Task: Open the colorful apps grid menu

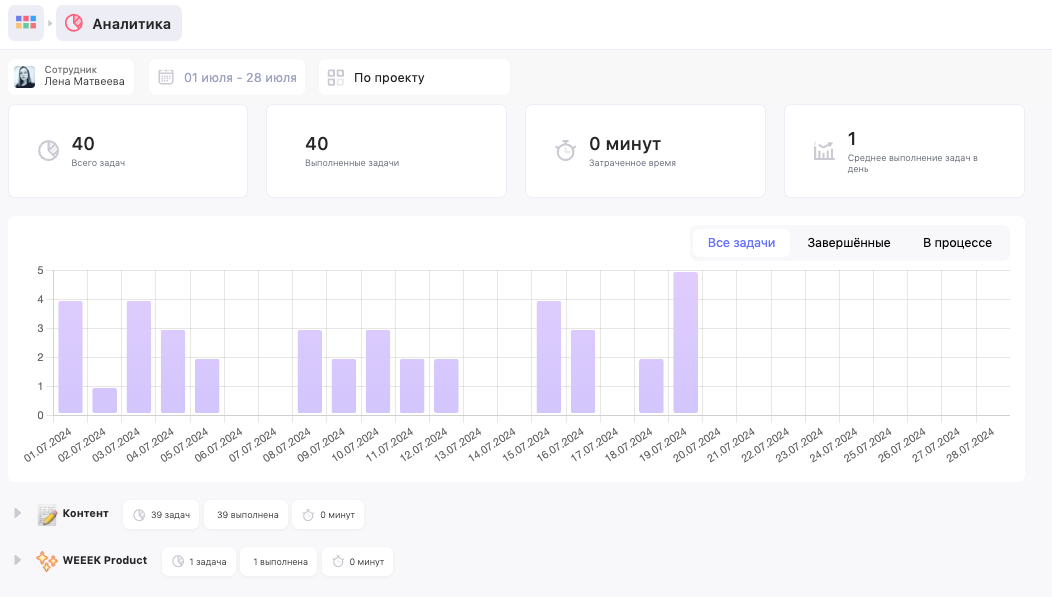Action: [26, 23]
